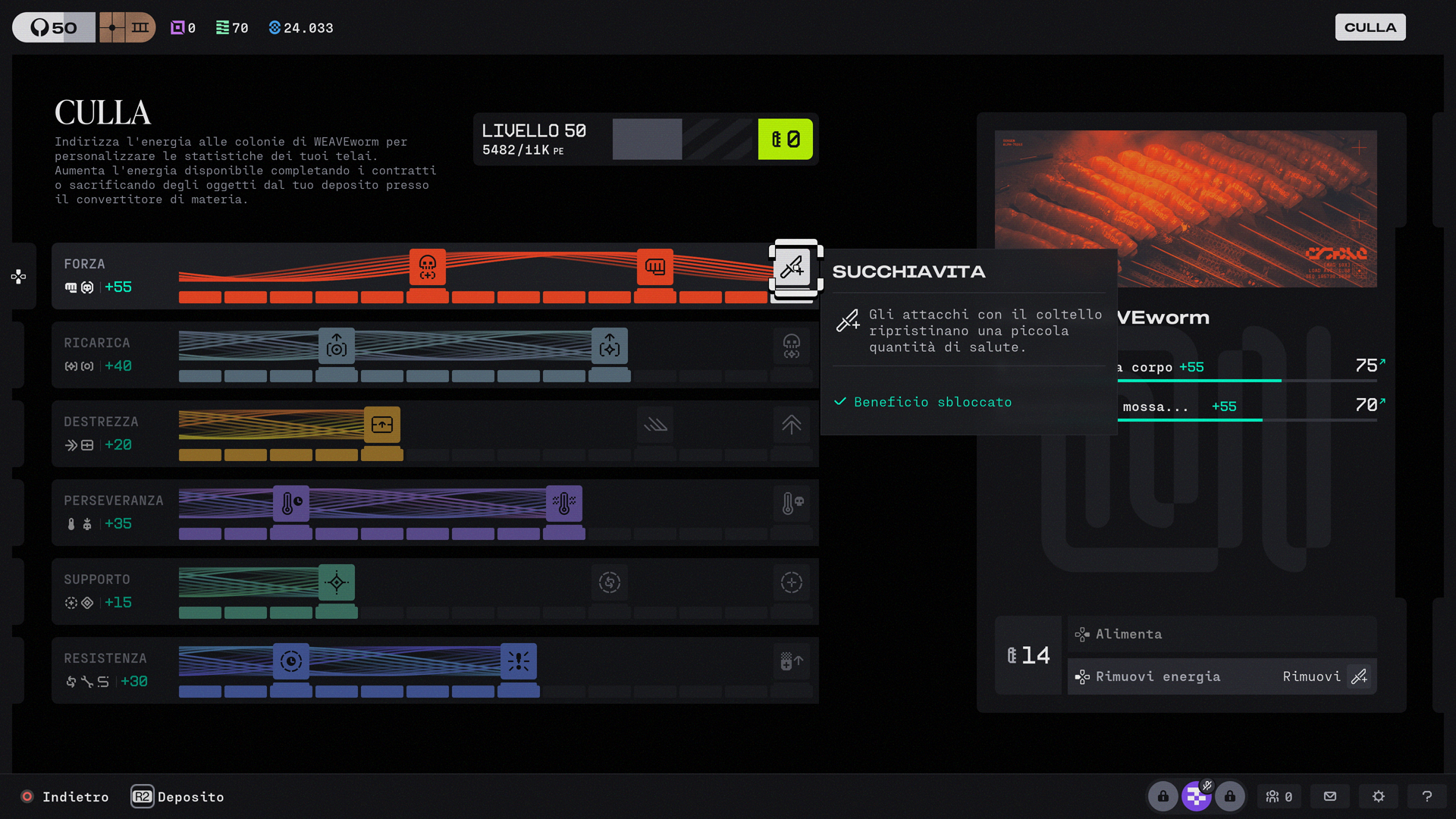Image resolution: width=1456 pixels, height=819 pixels.
Task: Click Rimuovi energia option
Action: [1222, 676]
